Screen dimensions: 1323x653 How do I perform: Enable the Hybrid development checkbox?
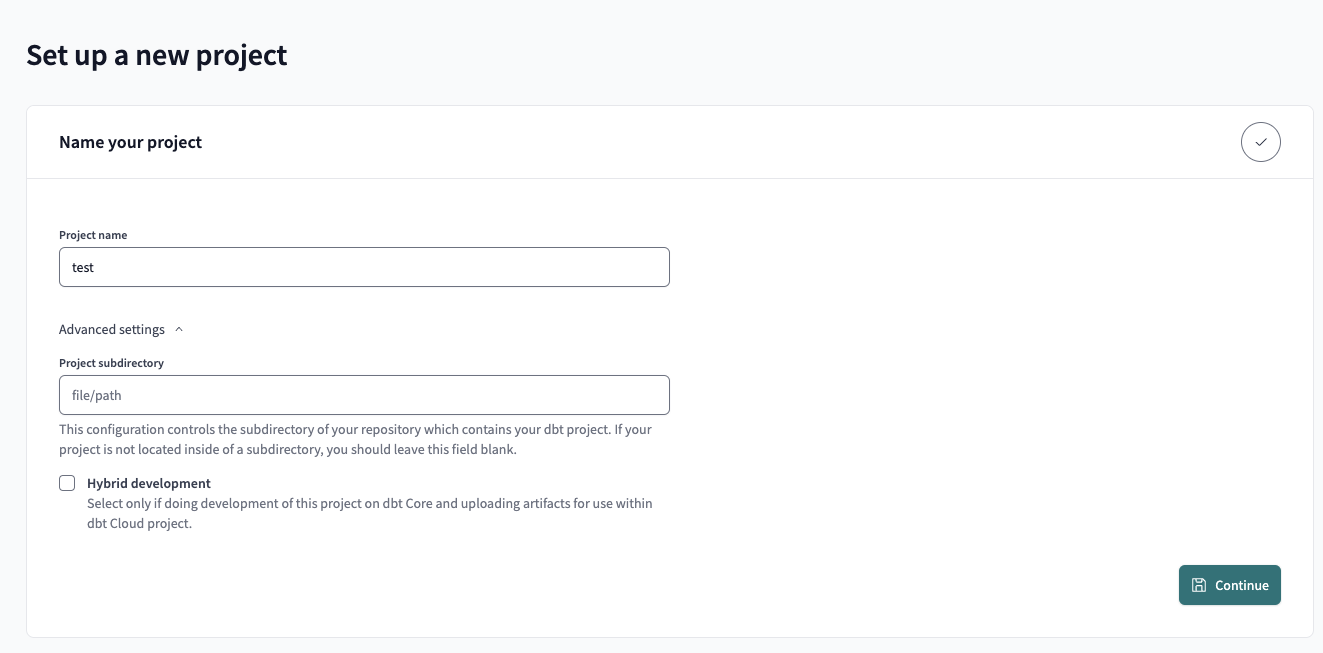pos(67,483)
